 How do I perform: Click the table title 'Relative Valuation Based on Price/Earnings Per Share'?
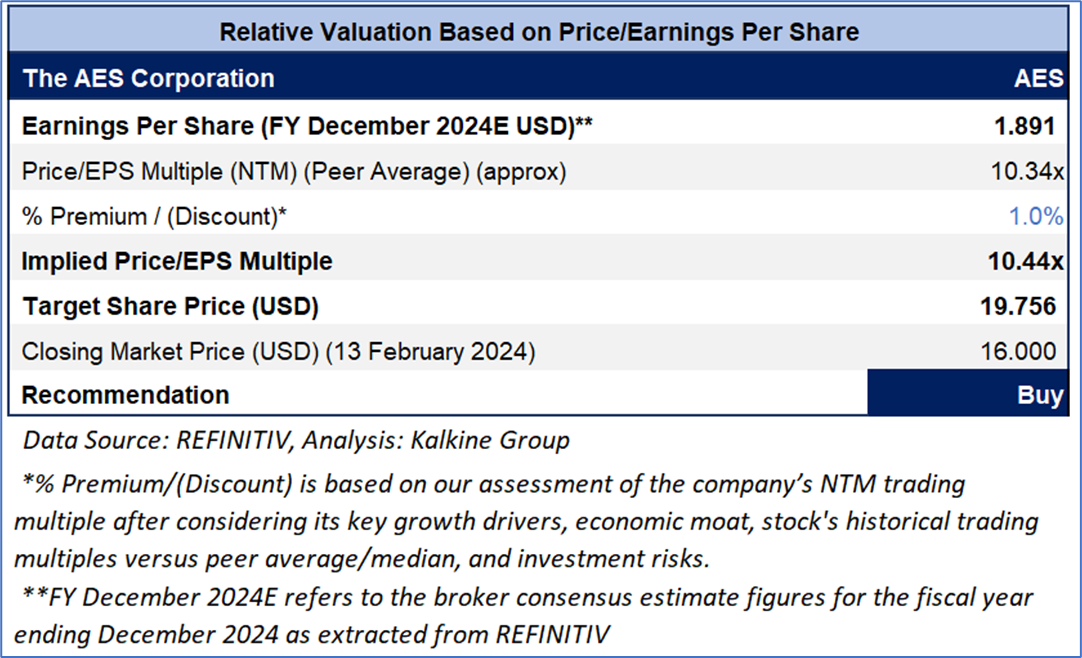tap(539, 31)
